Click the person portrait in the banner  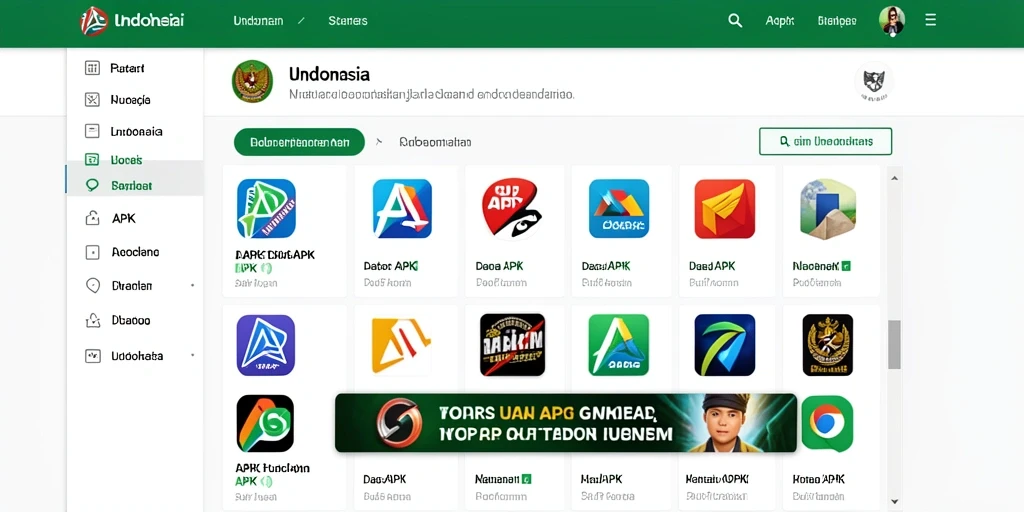(x=722, y=423)
